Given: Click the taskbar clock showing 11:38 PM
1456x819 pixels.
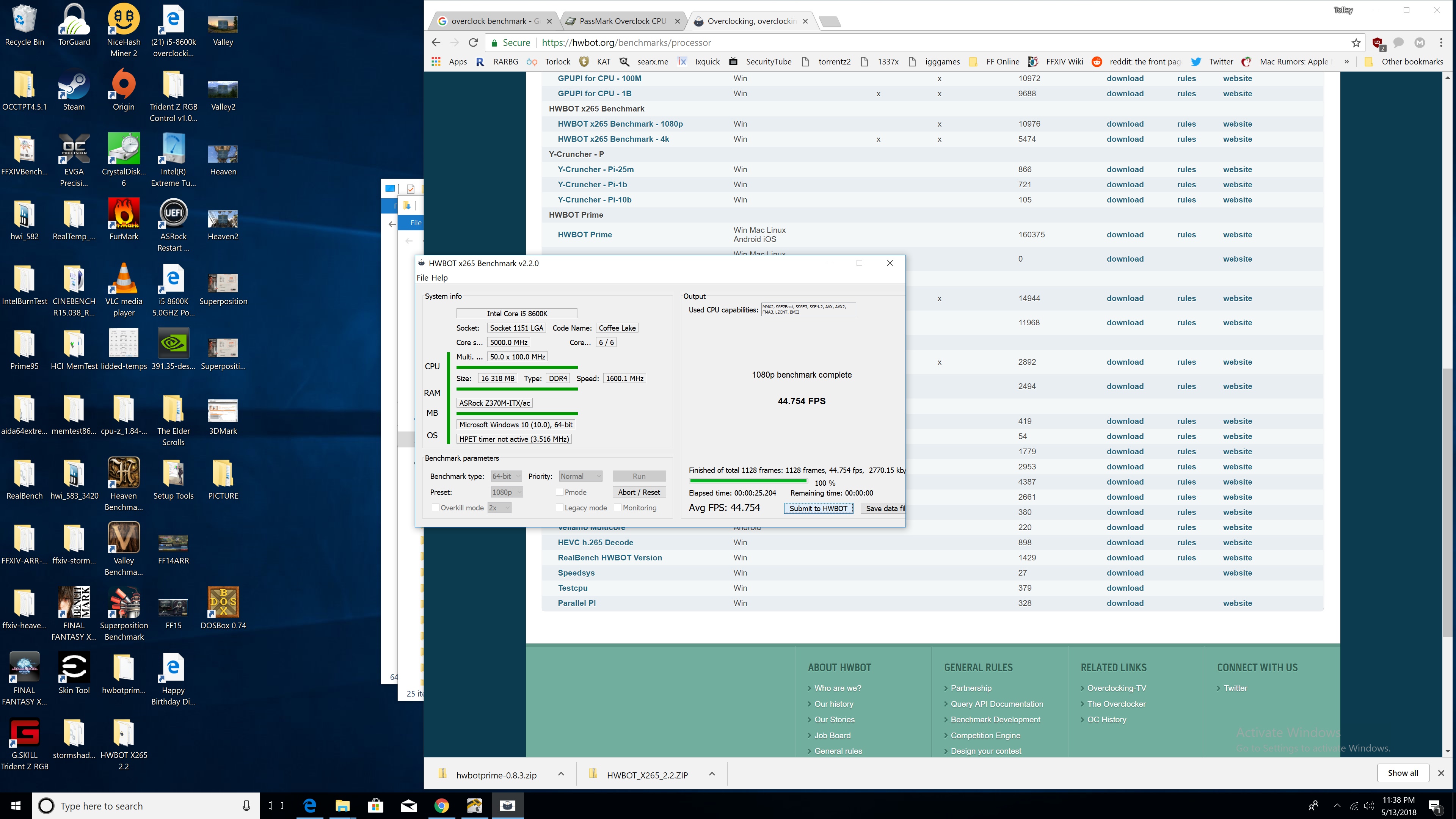Looking at the screenshot, I should (1398, 805).
